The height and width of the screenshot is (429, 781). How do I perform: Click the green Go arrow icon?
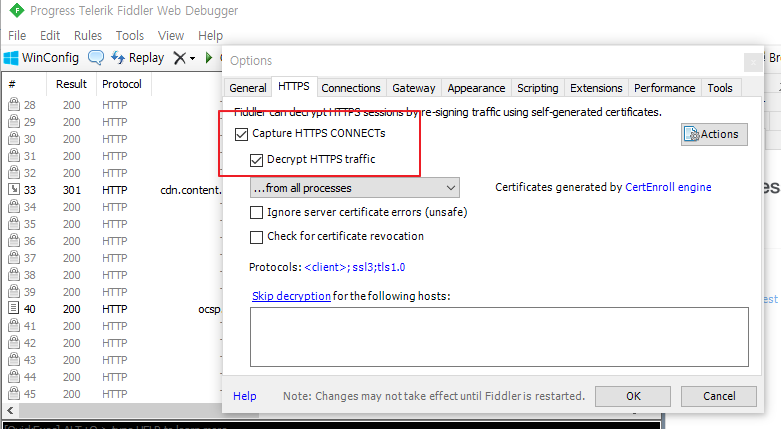[209, 58]
